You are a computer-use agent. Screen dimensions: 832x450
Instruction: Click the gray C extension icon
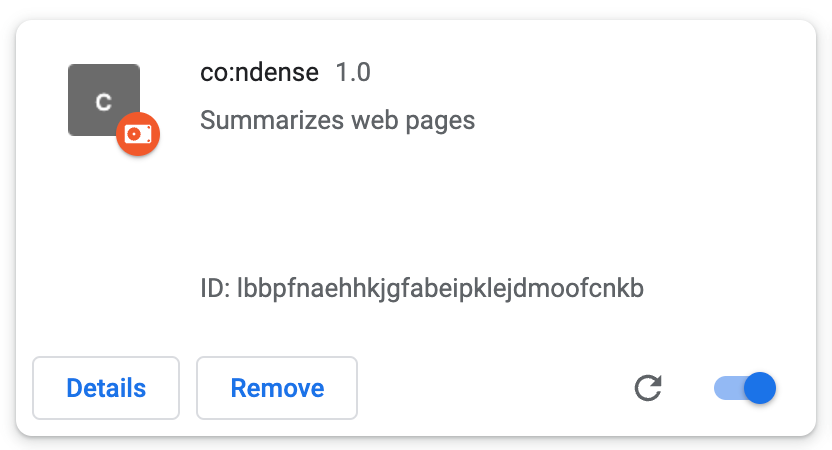pos(104,100)
